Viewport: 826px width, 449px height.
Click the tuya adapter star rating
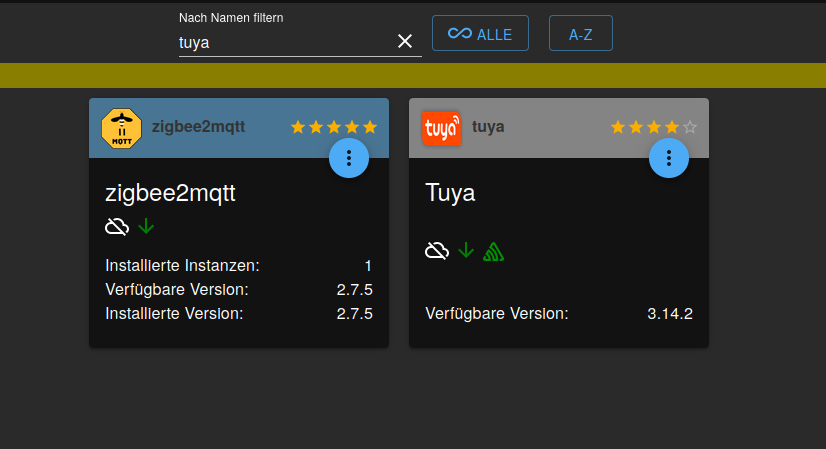point(654,127)
